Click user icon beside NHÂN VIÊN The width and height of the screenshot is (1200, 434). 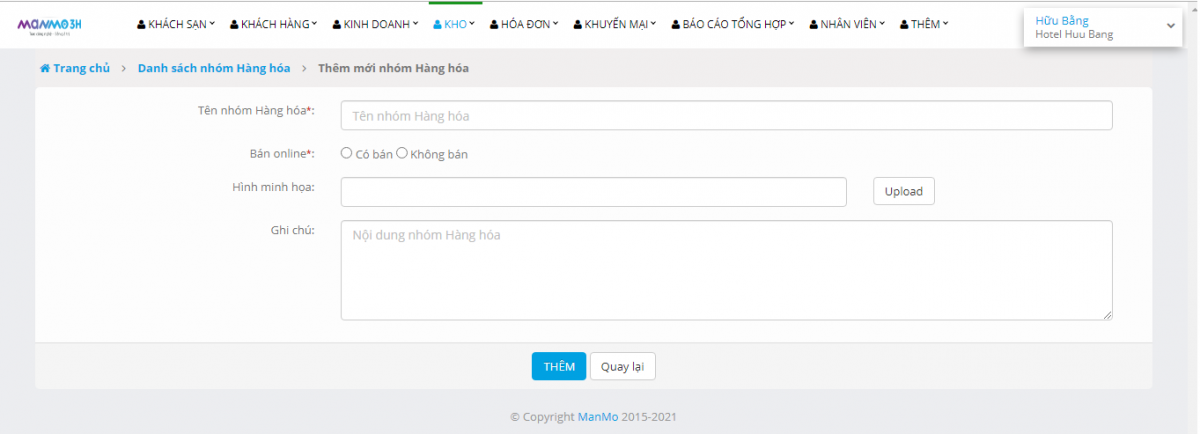pos(814,25)
